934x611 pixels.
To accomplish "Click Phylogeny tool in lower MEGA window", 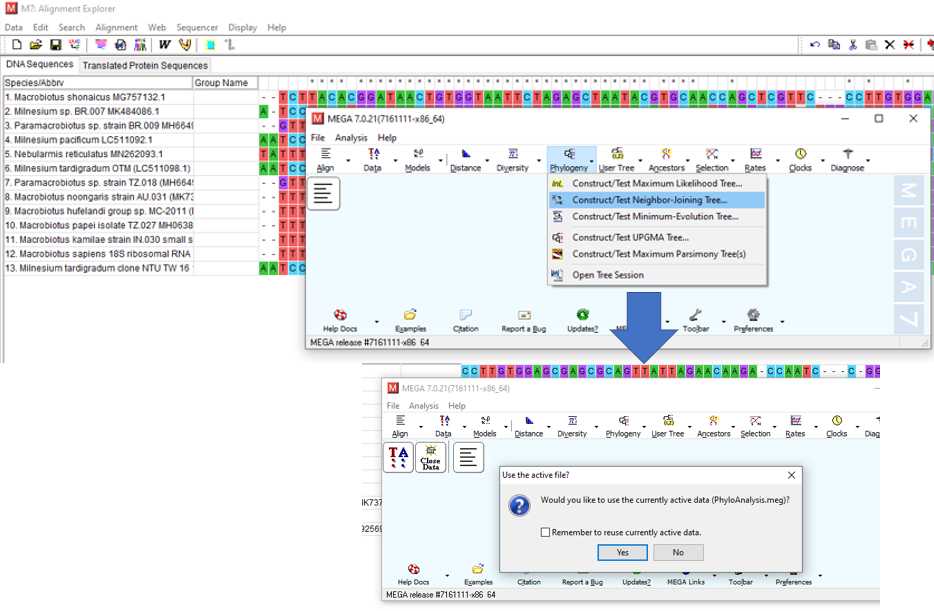I will point(623,426).
